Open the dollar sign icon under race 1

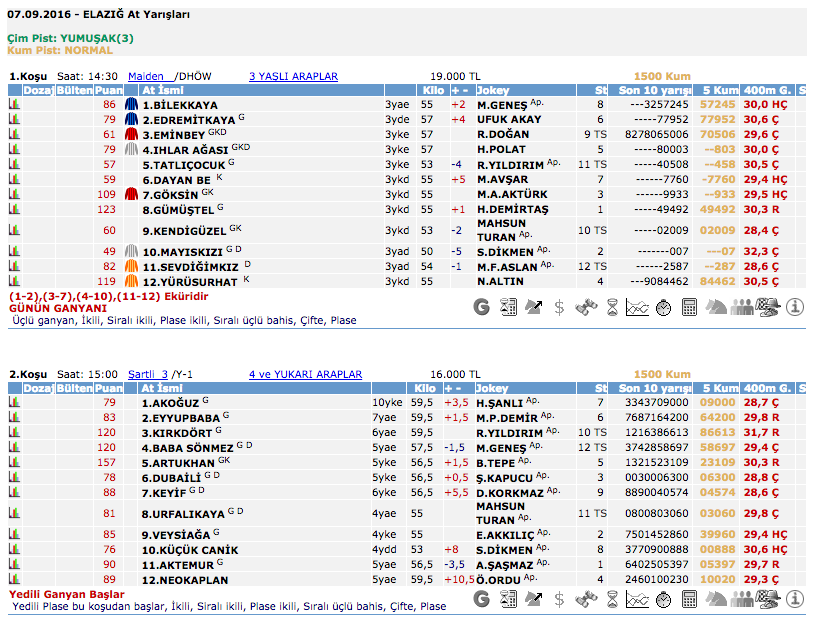[x=560, y=307]
